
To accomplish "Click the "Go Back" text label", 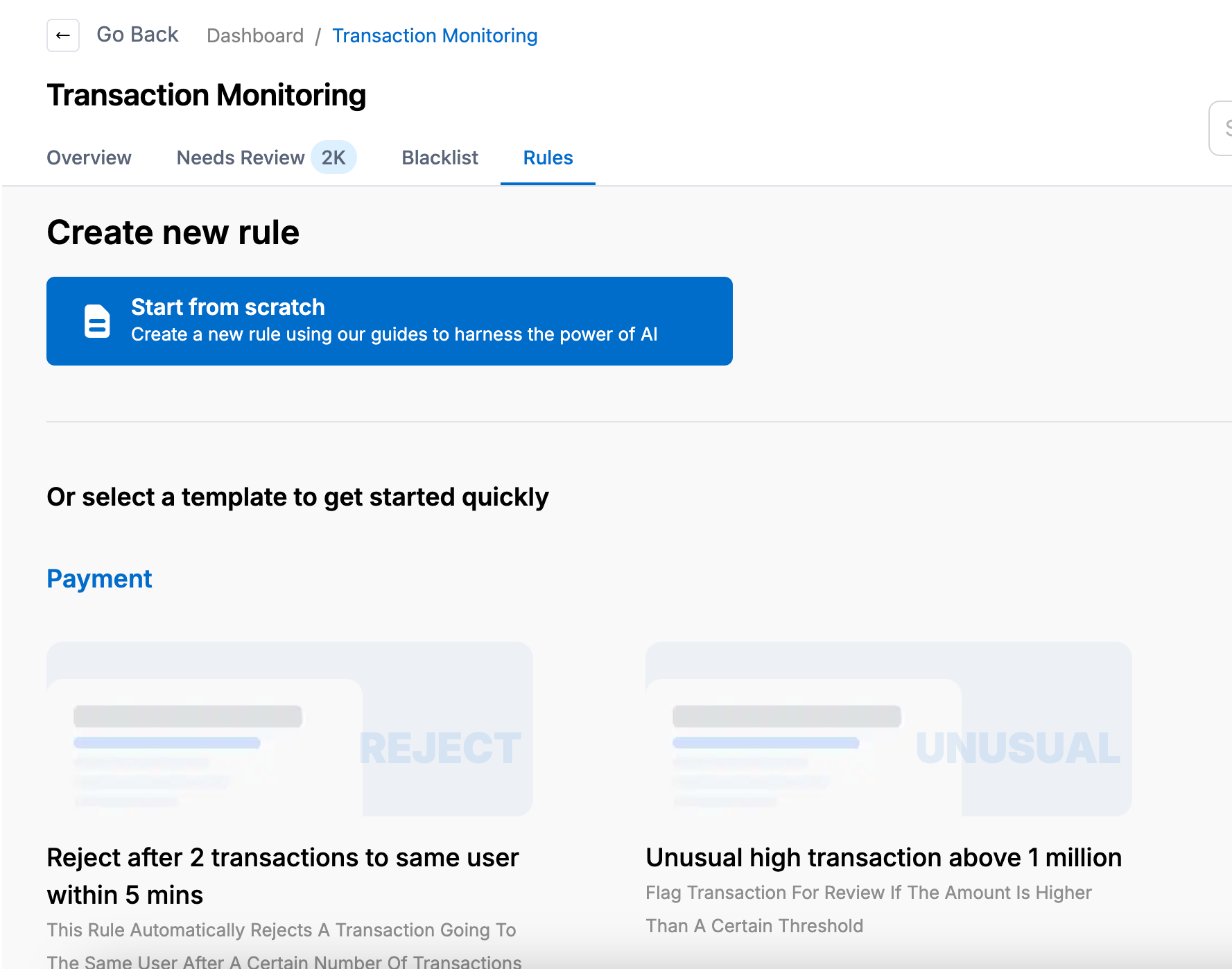I will pyautogui.click(x=137, y=35).
